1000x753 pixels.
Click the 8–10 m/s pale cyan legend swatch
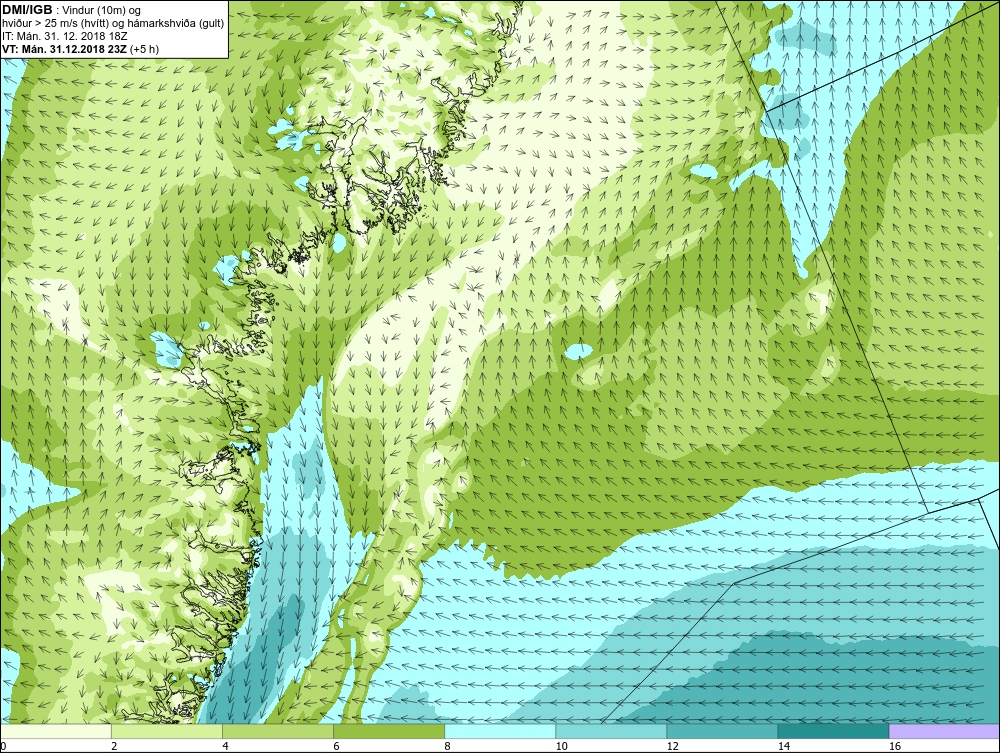point(499,731)
